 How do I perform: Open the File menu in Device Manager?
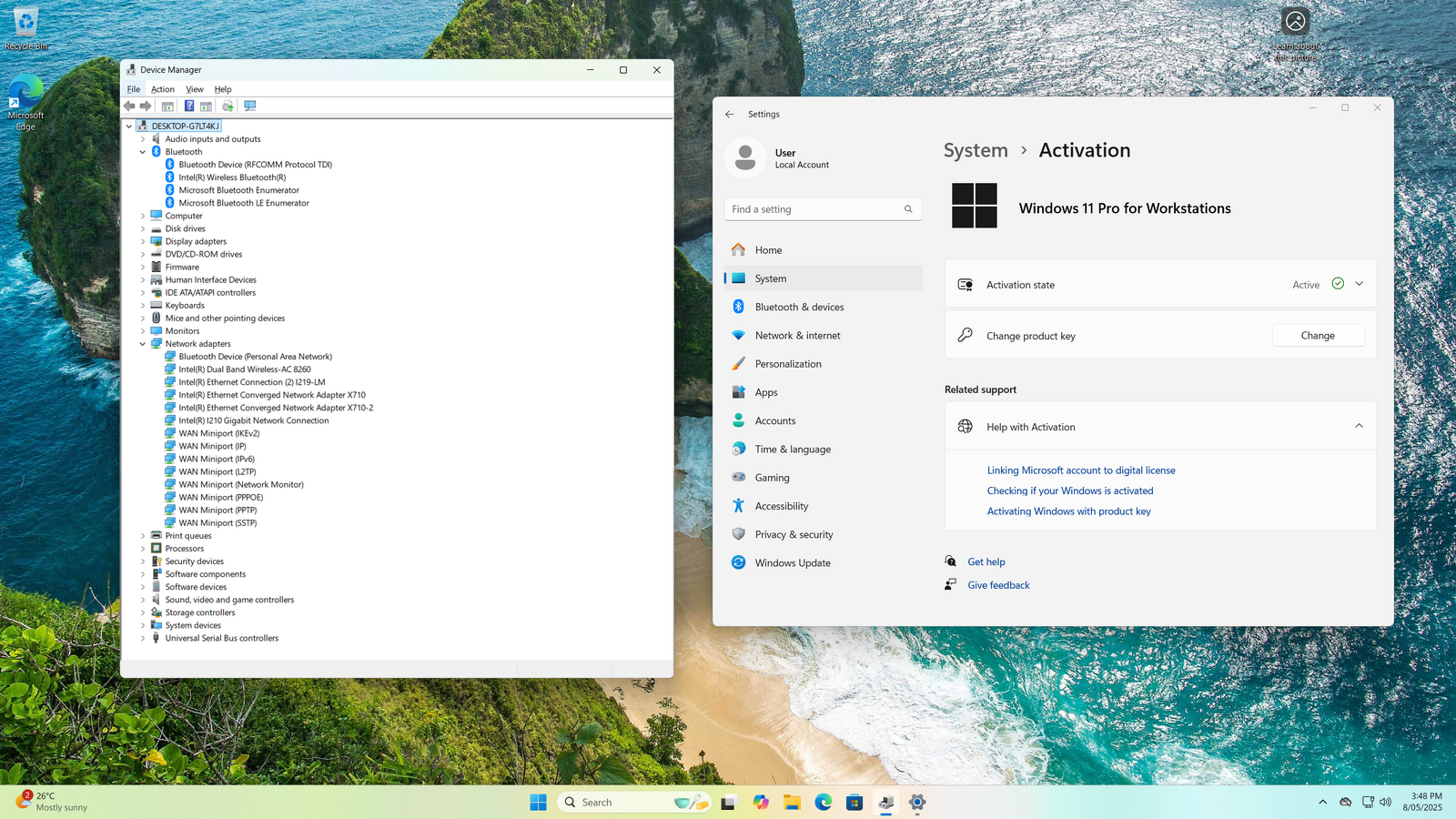[134, 89]
